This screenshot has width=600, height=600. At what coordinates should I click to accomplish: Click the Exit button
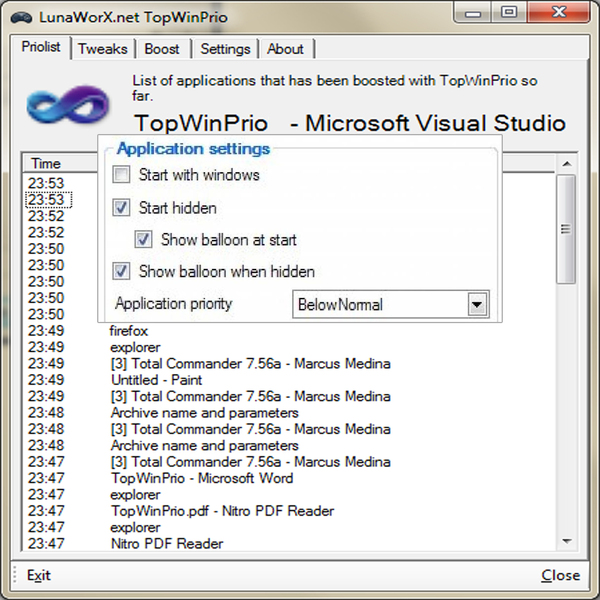(x=39, y=575)
